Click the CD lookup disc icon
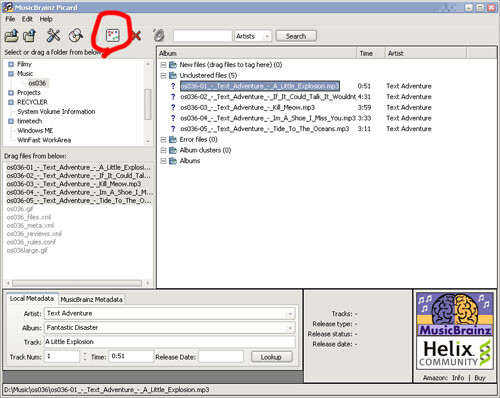 tap(76, 36)
